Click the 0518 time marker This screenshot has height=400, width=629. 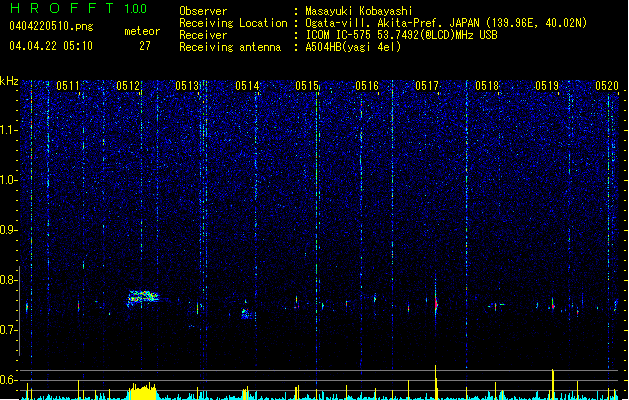coord(487,85)
